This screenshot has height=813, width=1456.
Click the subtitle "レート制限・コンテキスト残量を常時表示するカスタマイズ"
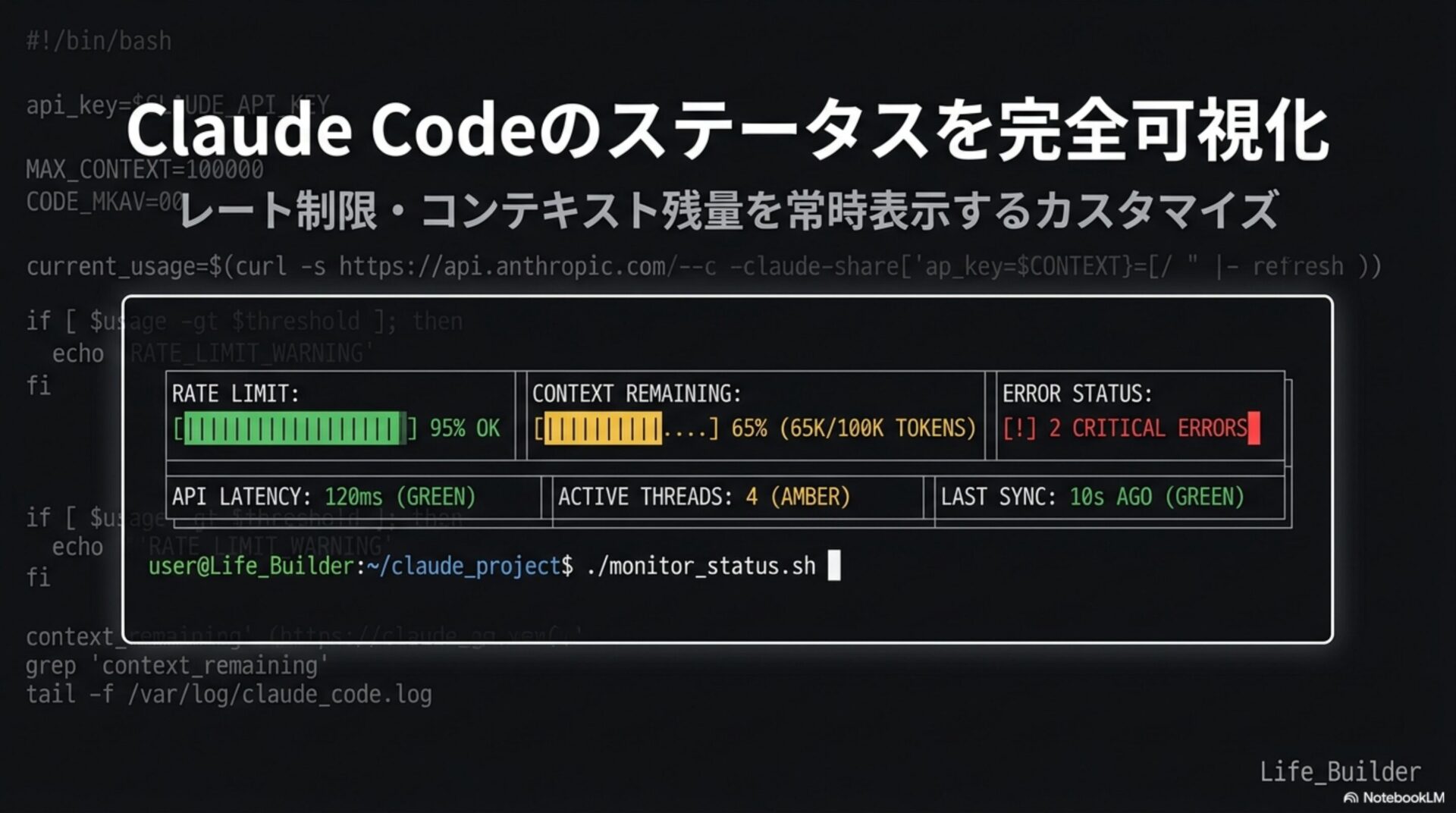pyautogui.click(x=729, y=210)
